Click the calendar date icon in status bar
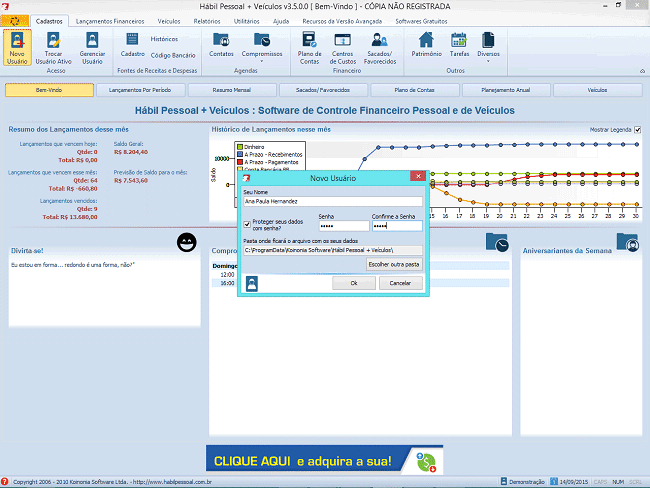 pos(554,481)
